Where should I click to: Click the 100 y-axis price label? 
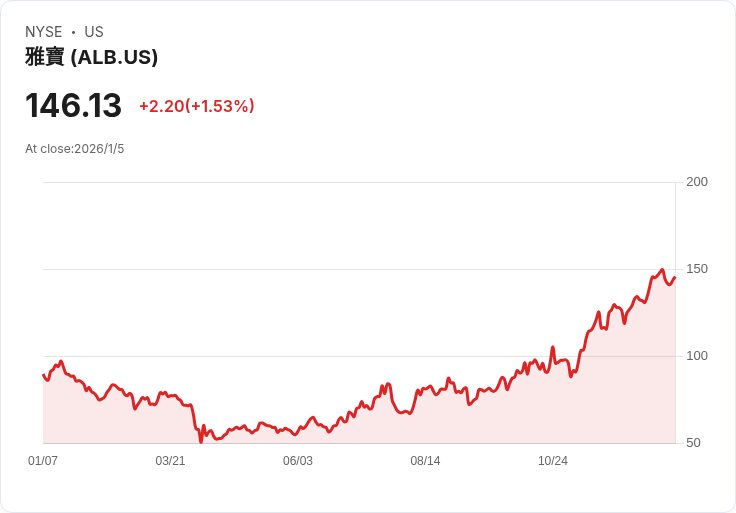pyautogui.click(x=697, y=356)
